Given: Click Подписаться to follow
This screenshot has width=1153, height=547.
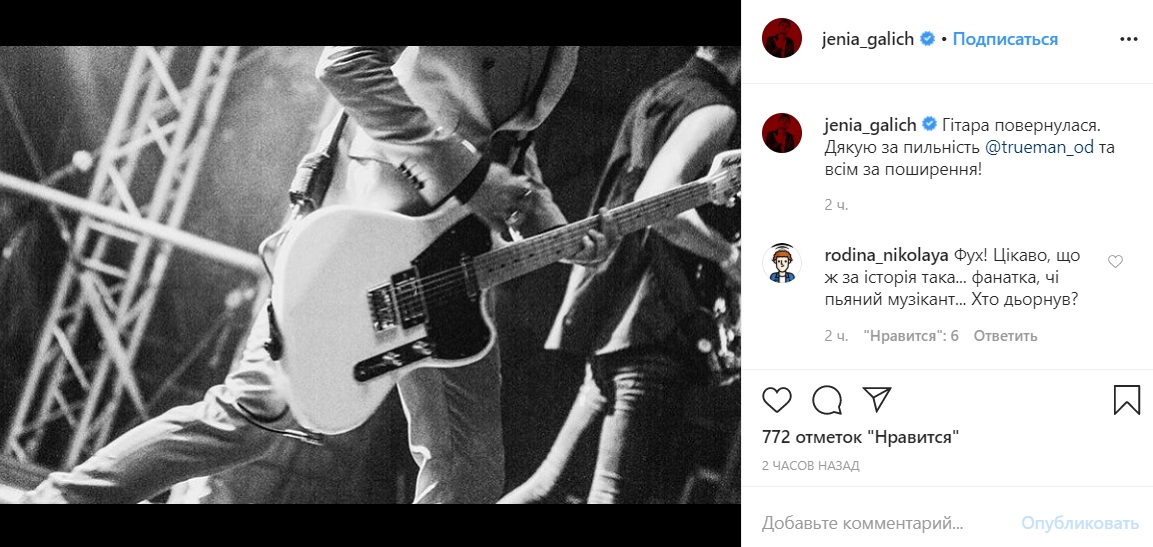Looking at the screenshot, I should click(1005, 39).
